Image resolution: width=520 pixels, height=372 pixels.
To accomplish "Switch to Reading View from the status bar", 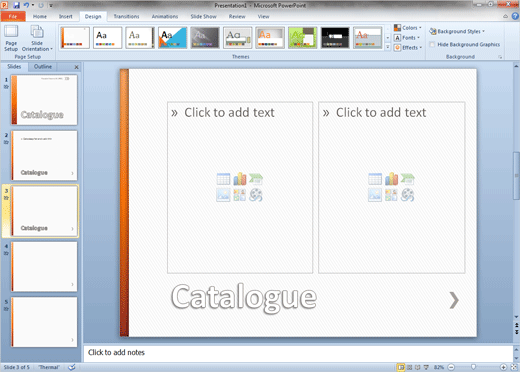I will coord(417,367).
